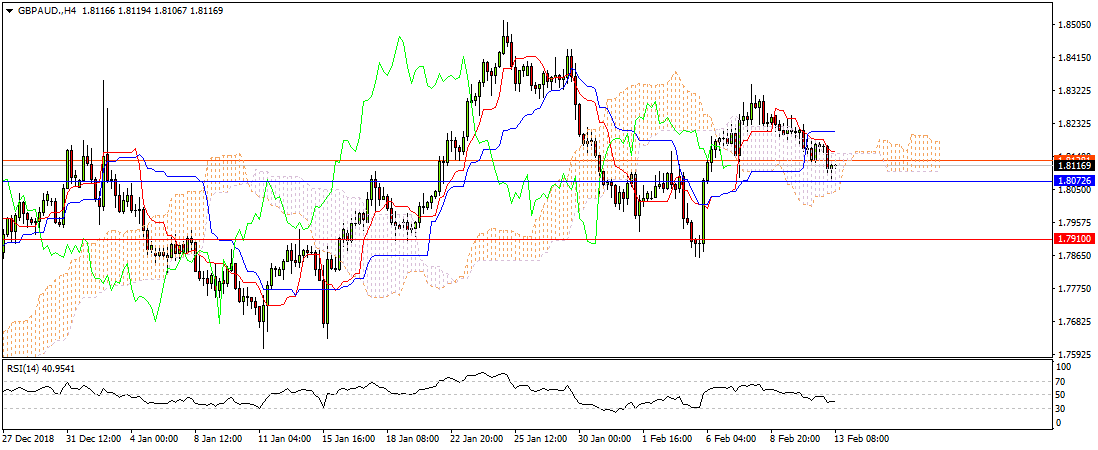Click the black 1.81169 current price label
The height and width of the screenshot is (450, 1098).
1076,165
